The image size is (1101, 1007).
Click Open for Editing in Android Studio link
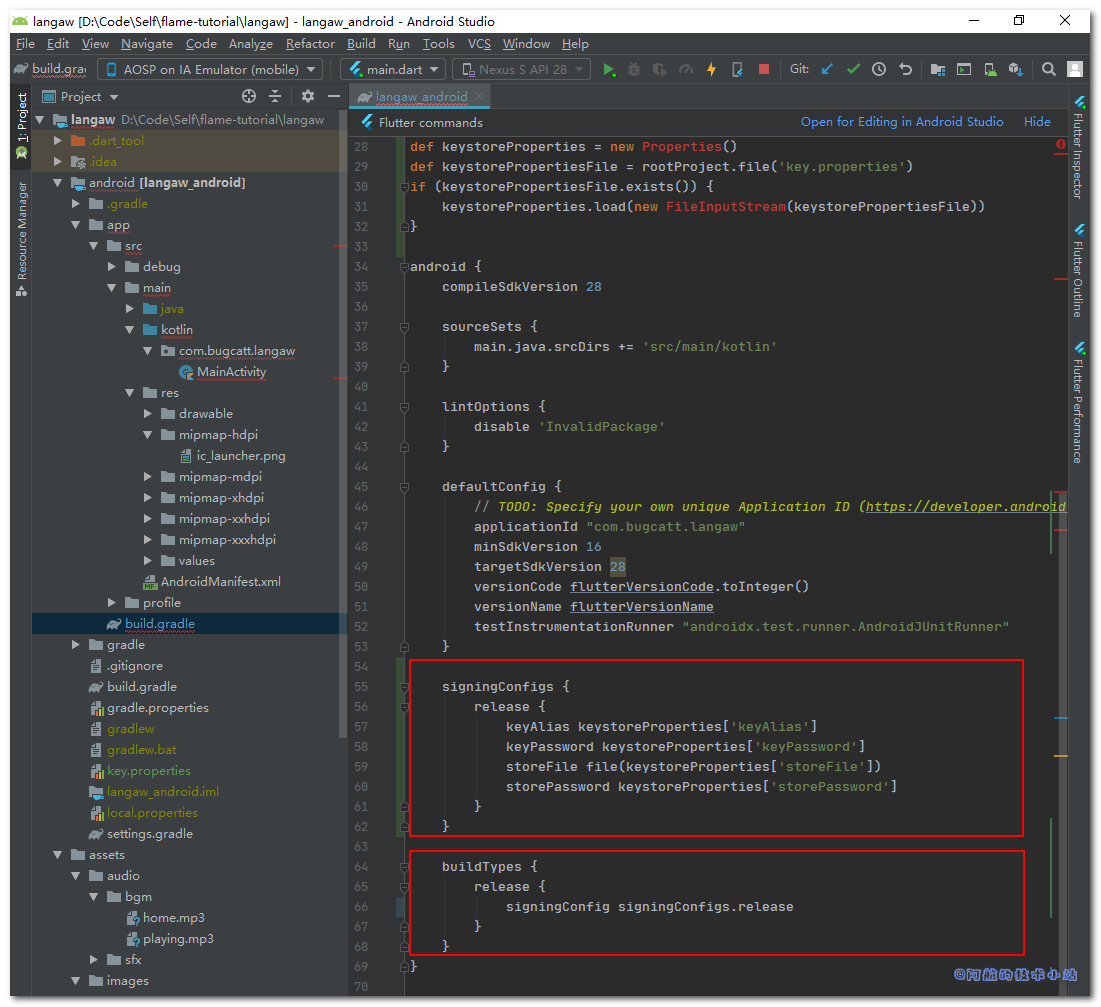(901, 121)
